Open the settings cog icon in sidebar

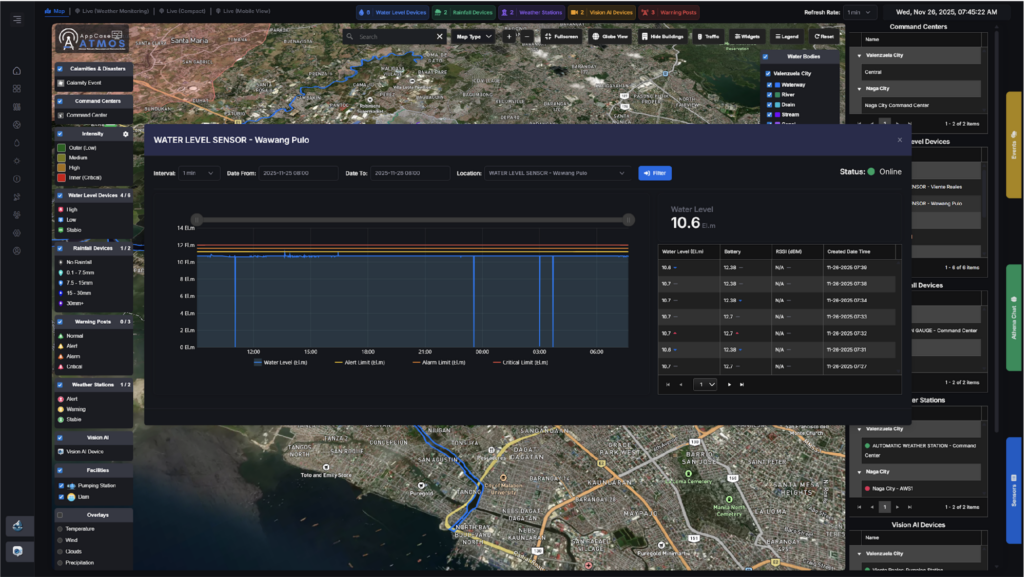point(17,233)
